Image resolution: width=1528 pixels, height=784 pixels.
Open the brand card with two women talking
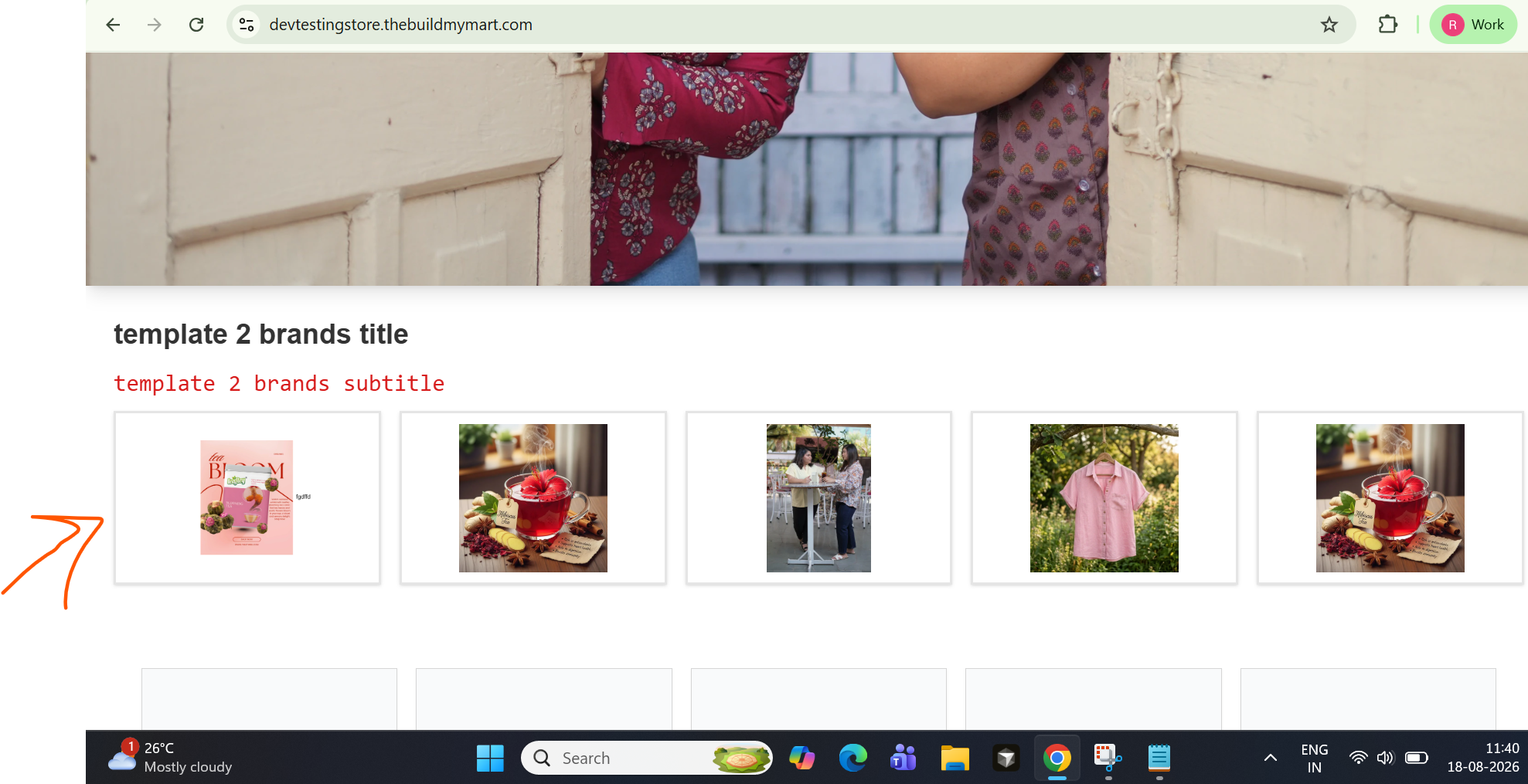pyautogui.click(x=818, y=497)
